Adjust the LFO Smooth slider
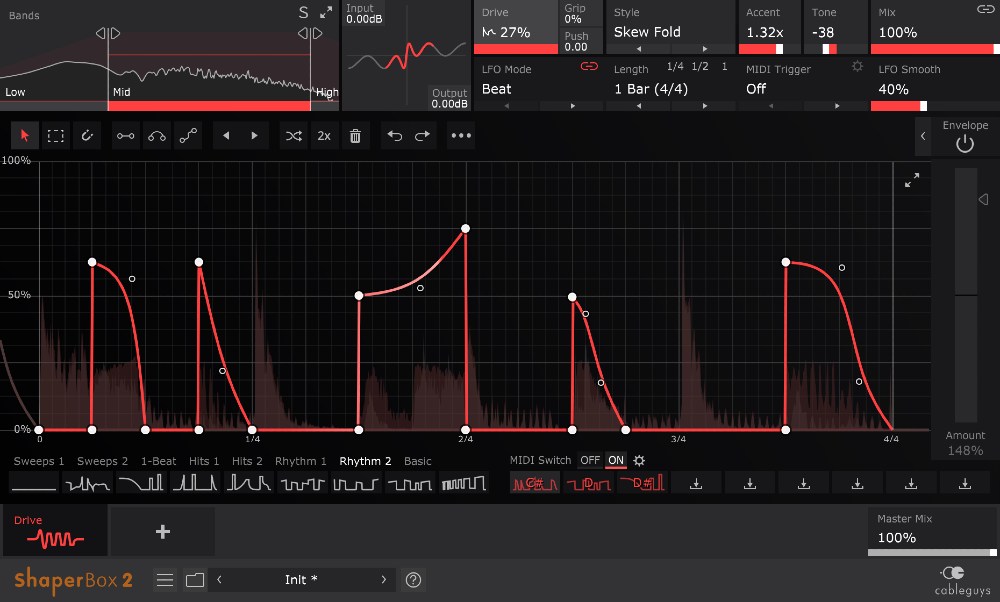Viewport: 1000px width, 602px height. pos(934,106)
